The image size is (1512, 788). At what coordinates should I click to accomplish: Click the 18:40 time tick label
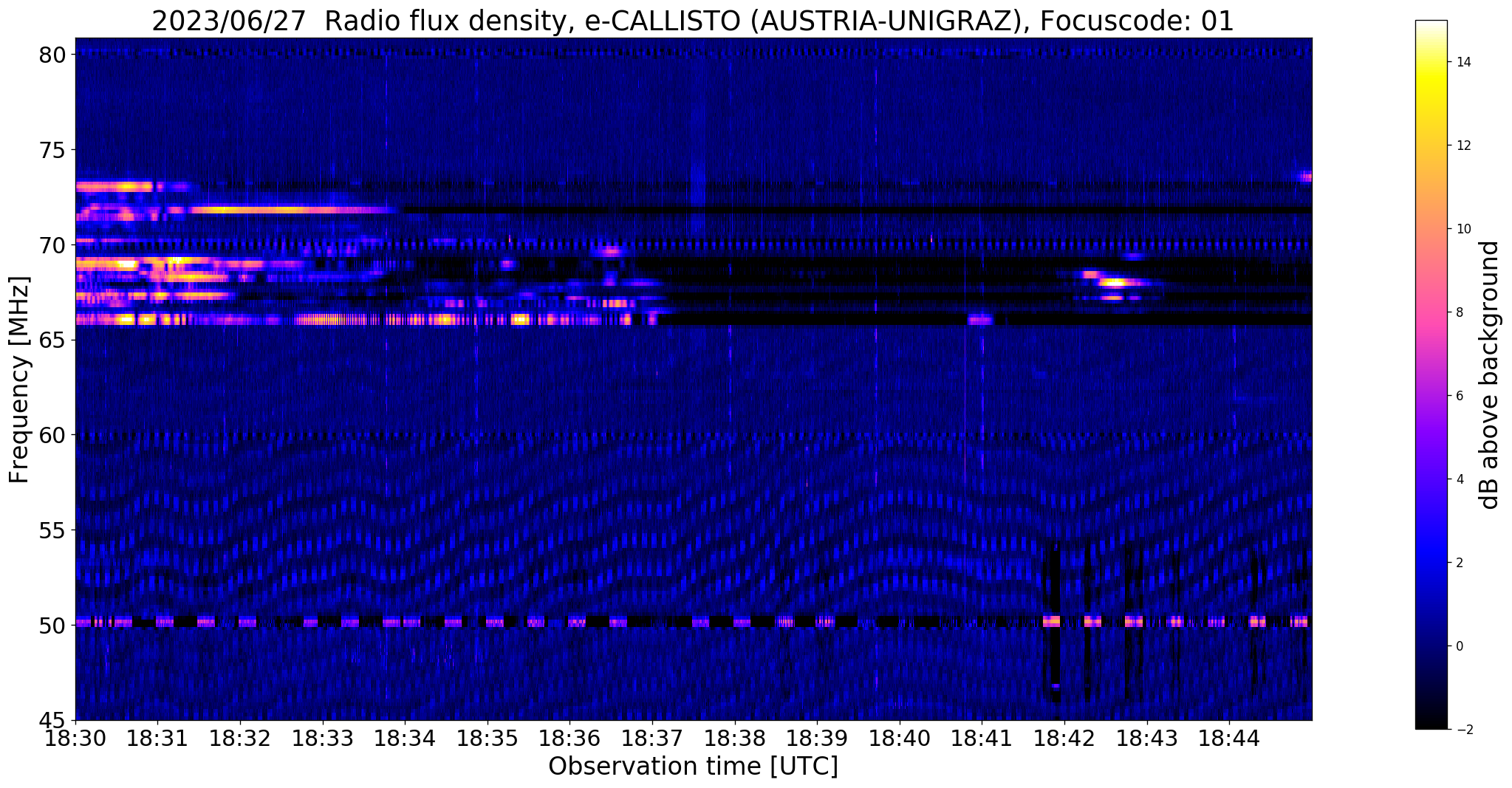click(x=900, y=738)
